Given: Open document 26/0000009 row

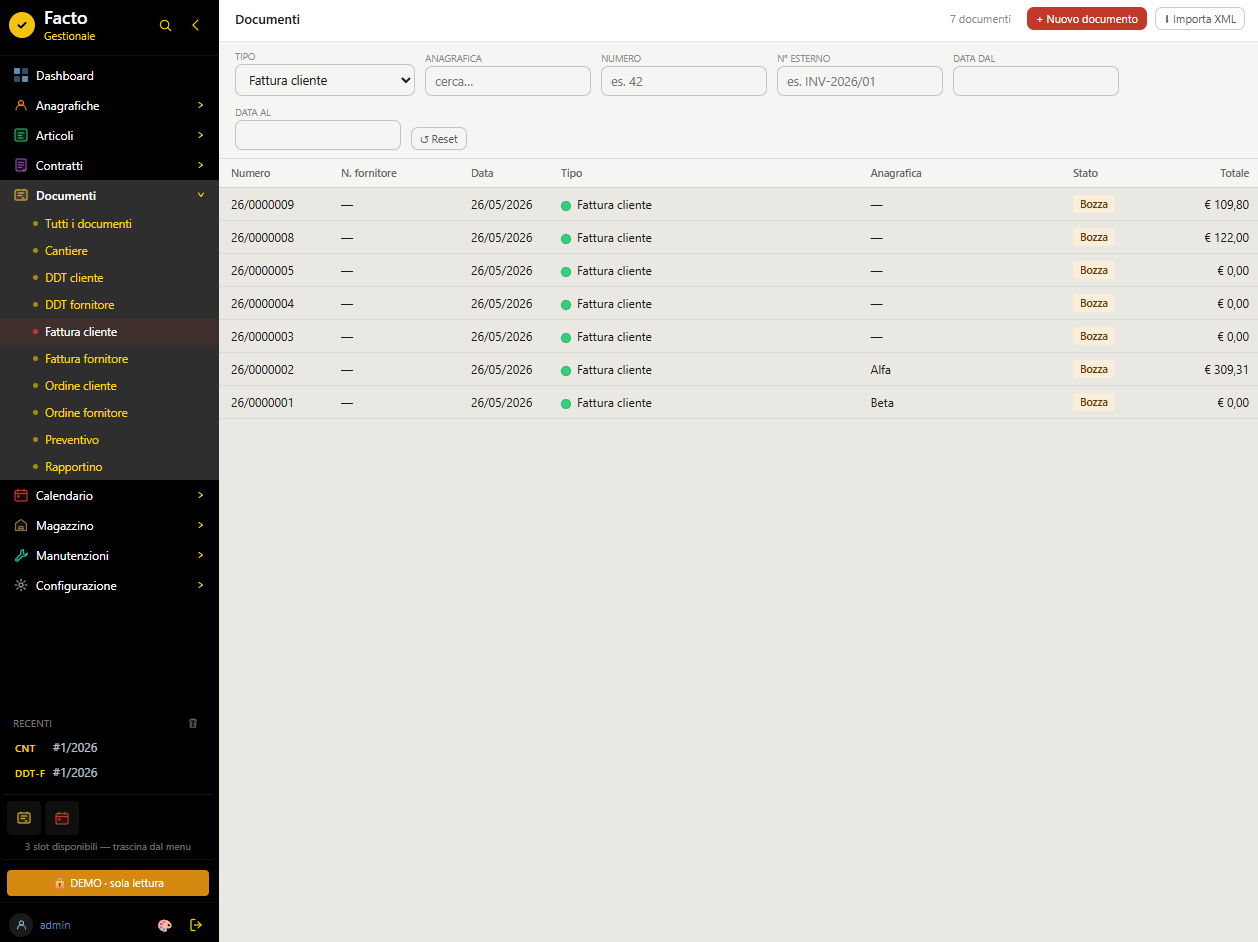Looking at the screenshot, I should pyautogui.click(x=738, y=205).
